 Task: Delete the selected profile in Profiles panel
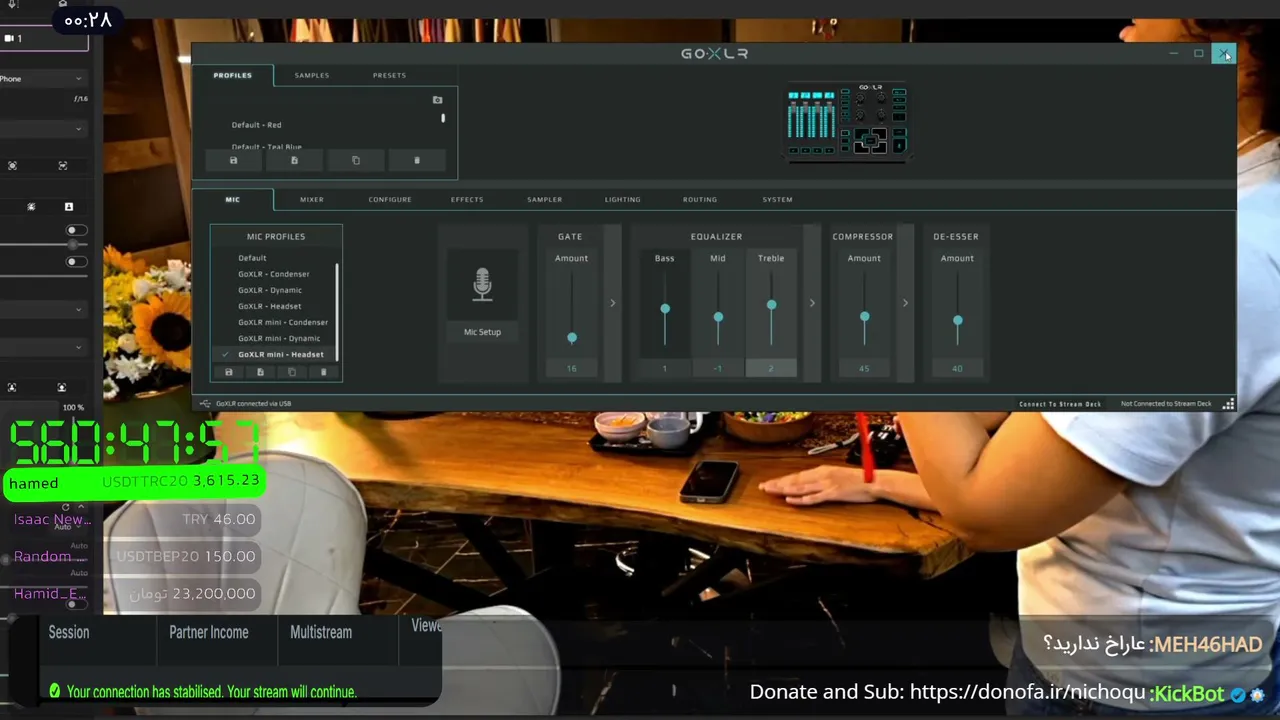417,160
